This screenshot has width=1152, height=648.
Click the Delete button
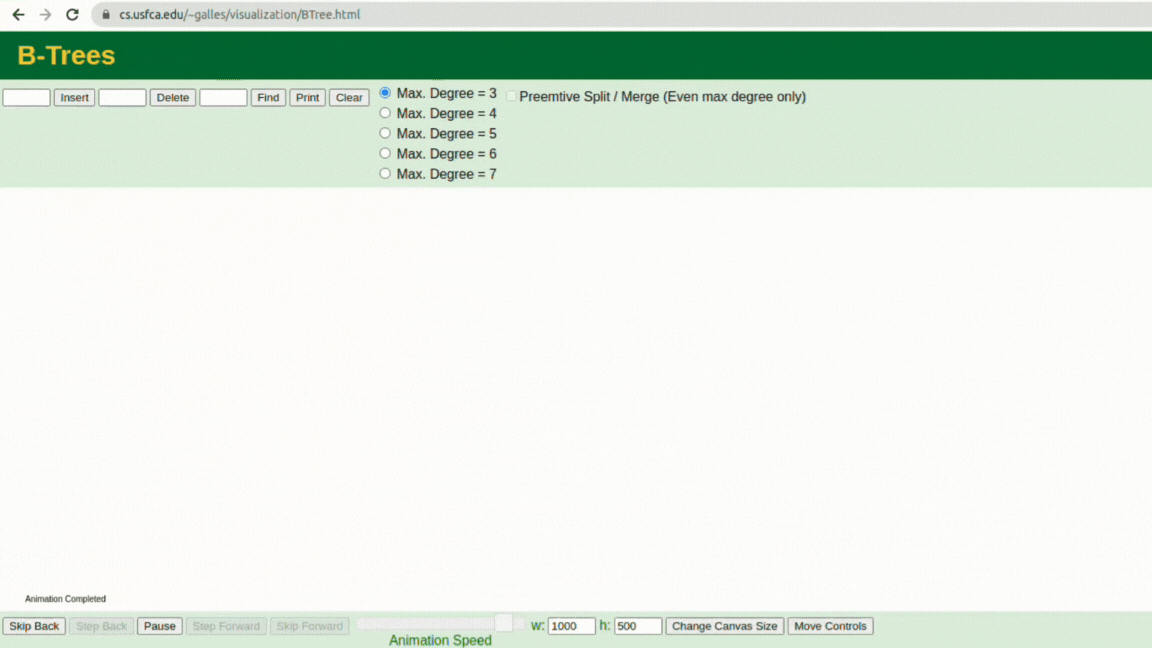point(173,97)
